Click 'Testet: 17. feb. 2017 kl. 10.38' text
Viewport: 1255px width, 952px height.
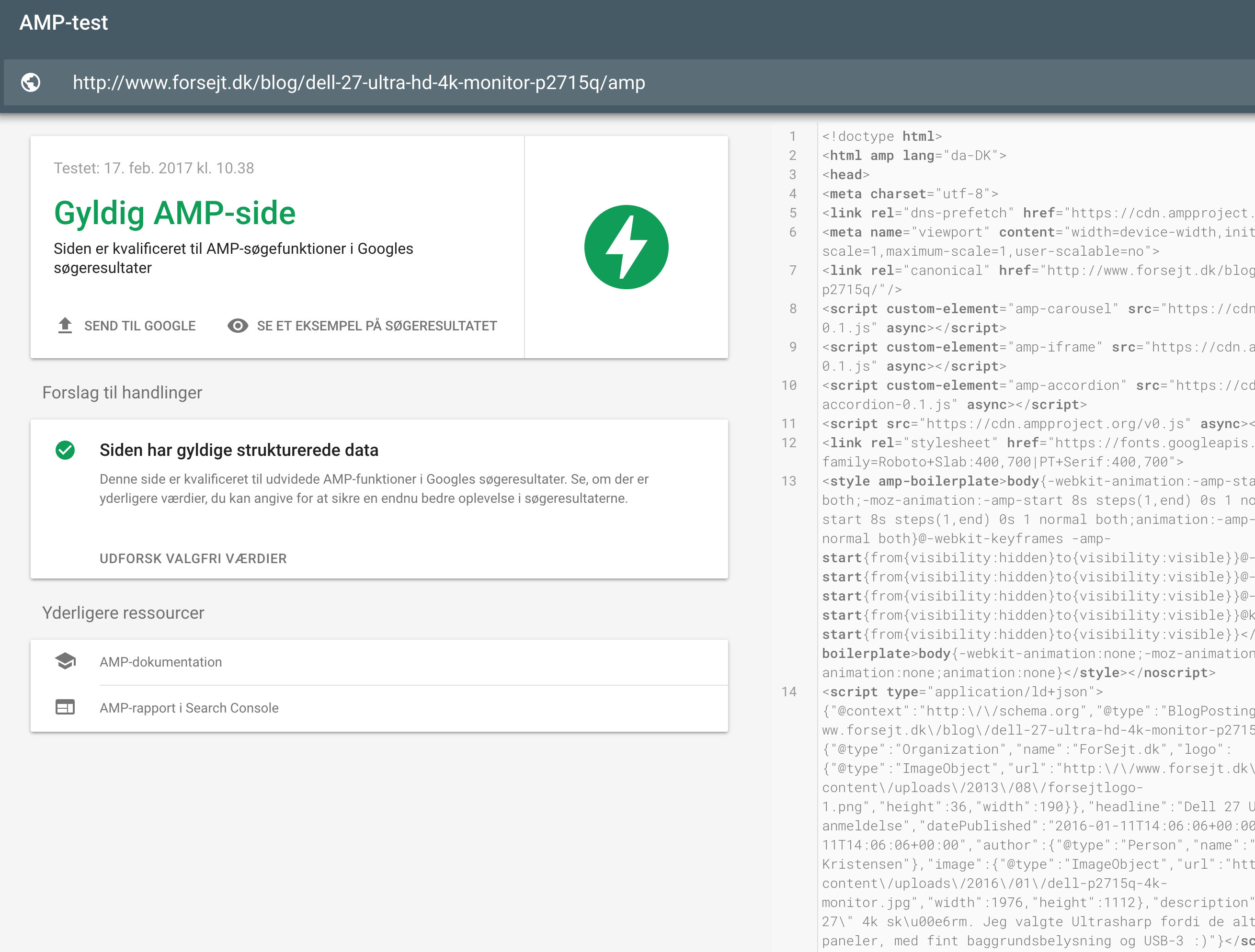click(154, 168)
